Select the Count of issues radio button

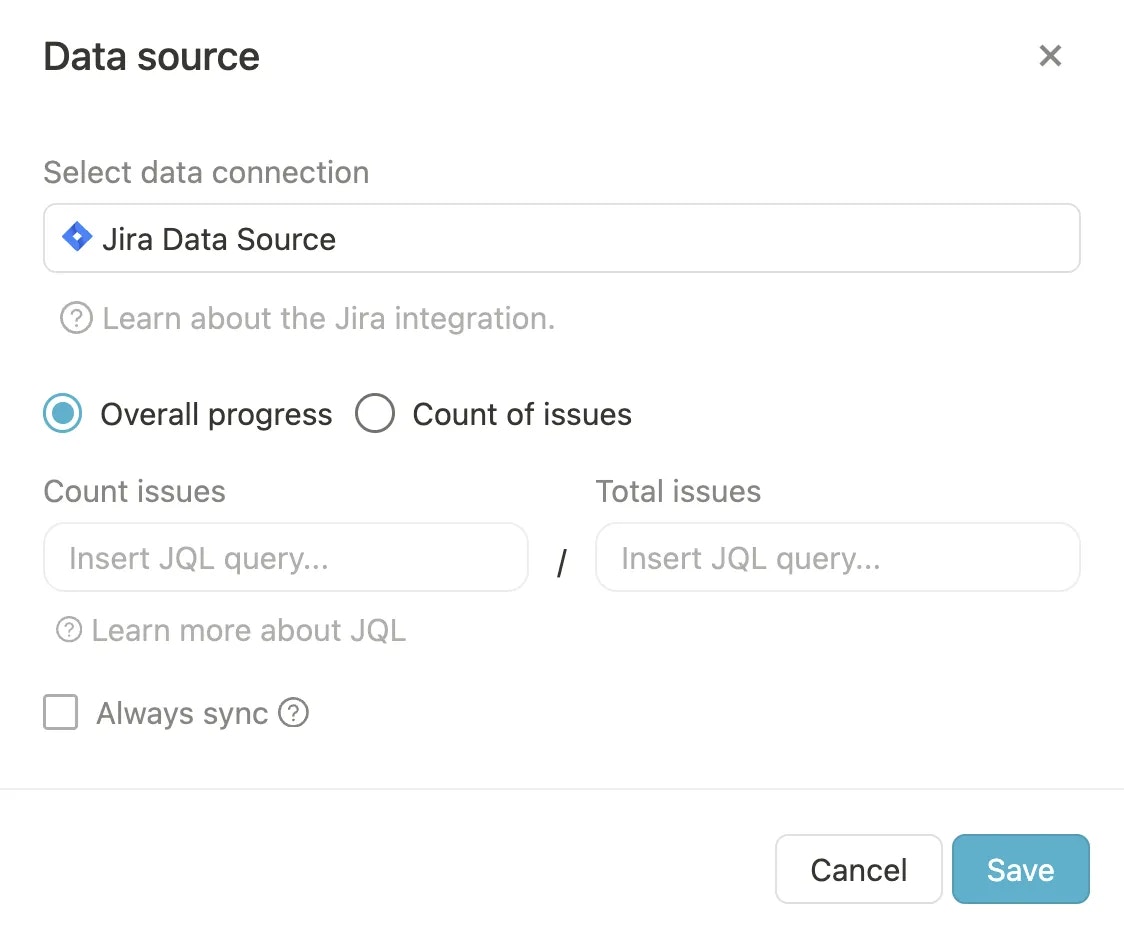coord(375,414)
